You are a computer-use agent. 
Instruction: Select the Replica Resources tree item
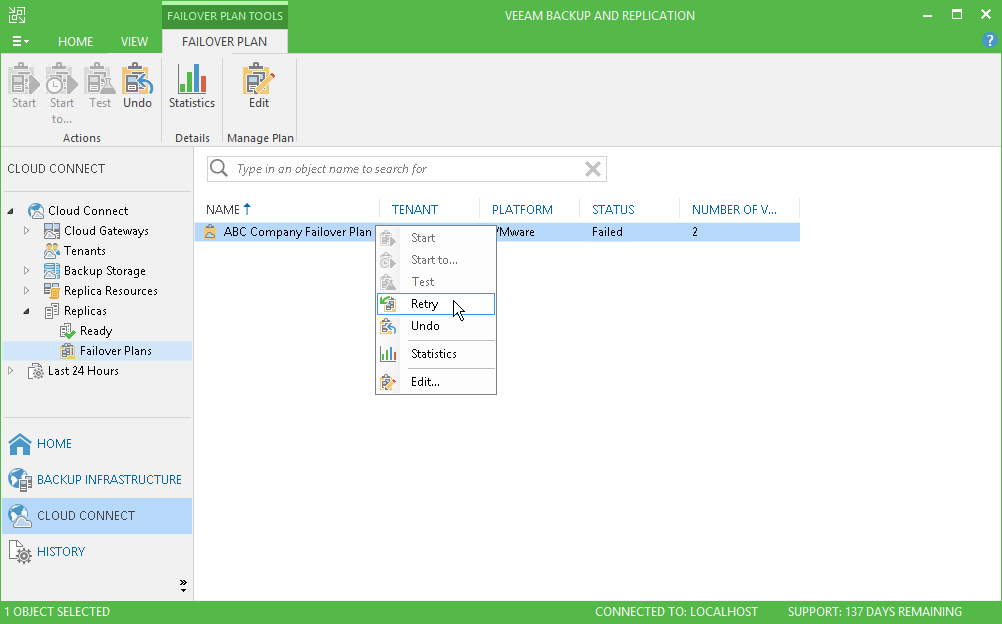(111, 290)
